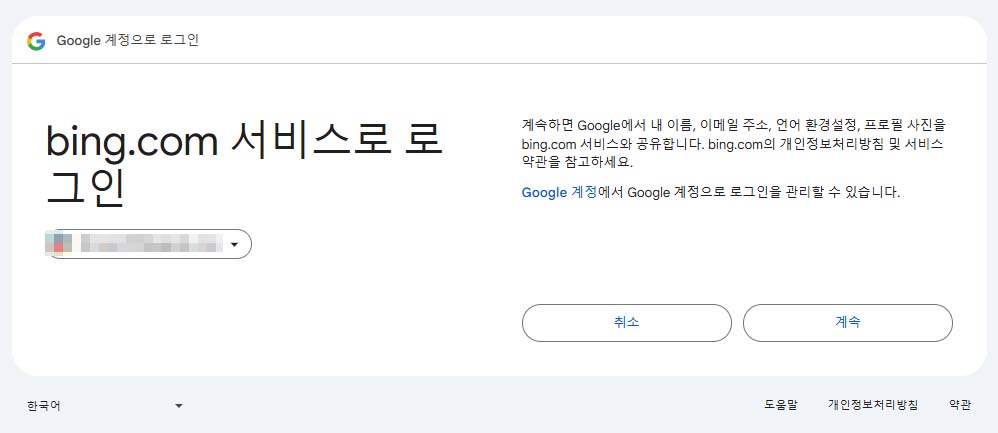Viewport: 998px width, 433px height.
Task: Click the paragraph starting with '계속하면 Google에서'
Action: (732, 143)
